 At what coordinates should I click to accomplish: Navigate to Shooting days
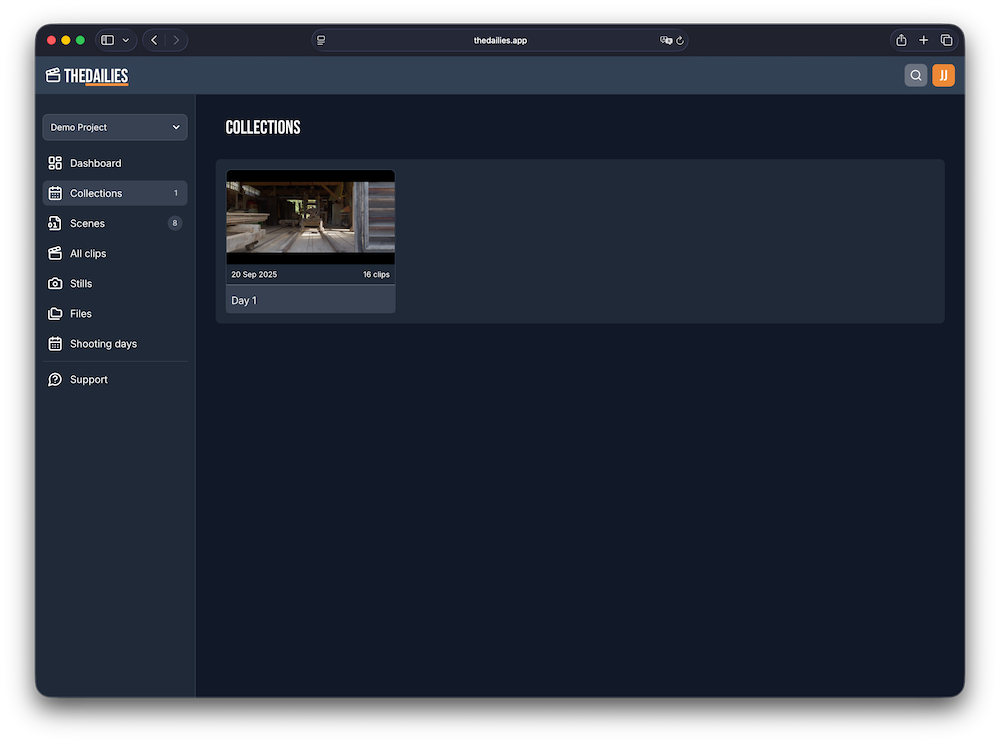(x=103, y=343)
